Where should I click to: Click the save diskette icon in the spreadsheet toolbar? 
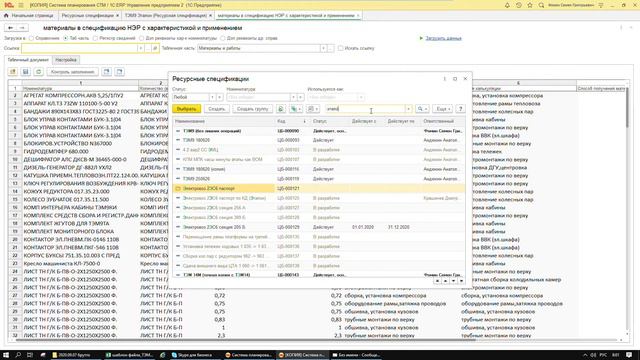(x=26, y=72)
